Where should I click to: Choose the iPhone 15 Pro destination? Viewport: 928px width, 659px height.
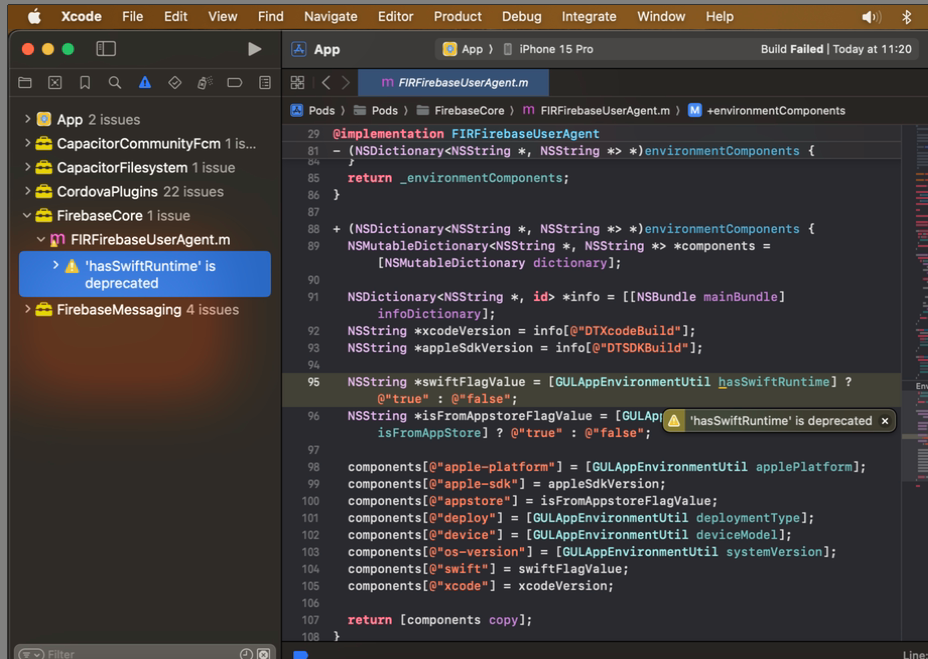pyautogui.click(x=548, y=49)
